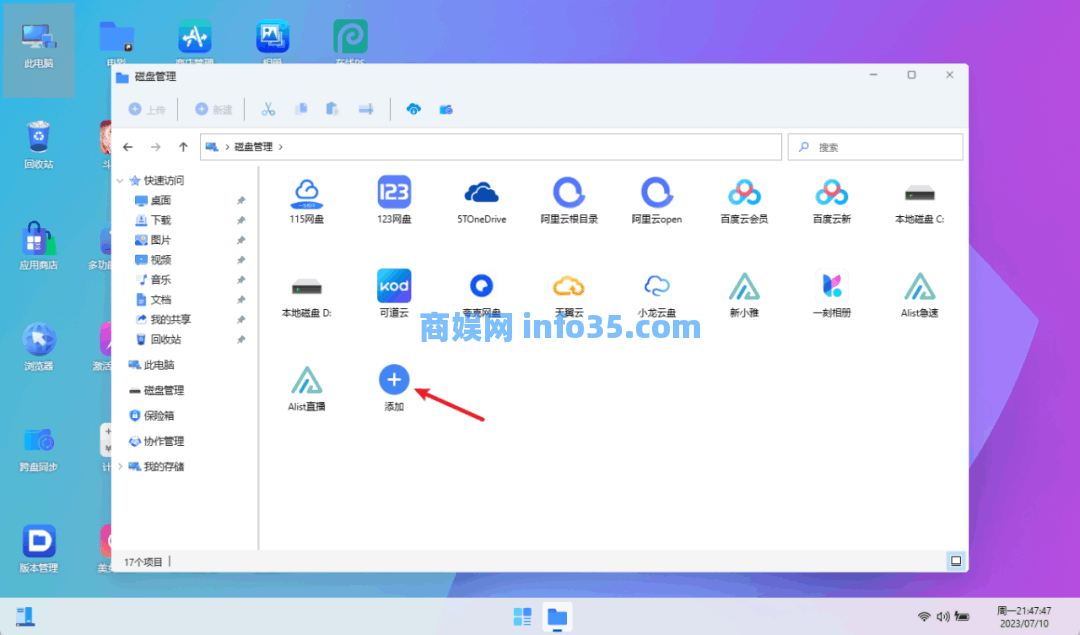The width and height of the screenshot is (1080, 635).
Task: Select 文档 in quick access
Action: coord(160,300)
